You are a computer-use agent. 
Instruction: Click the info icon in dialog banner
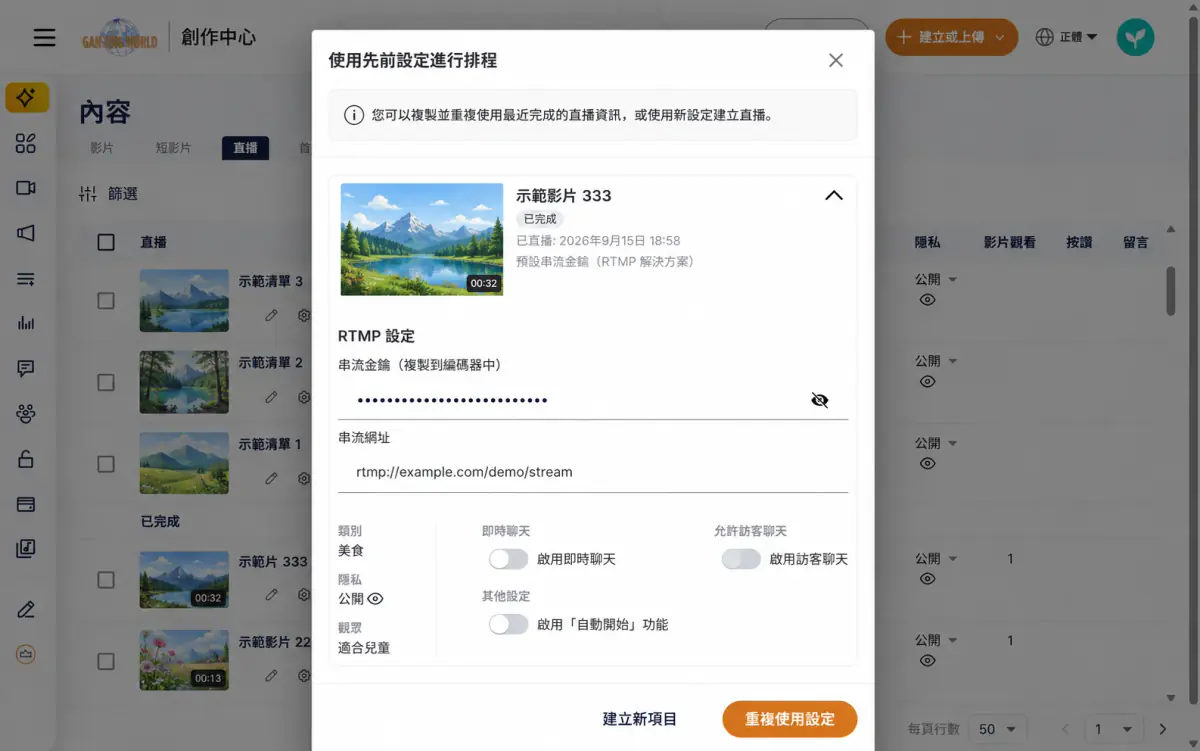click(354, 115)
